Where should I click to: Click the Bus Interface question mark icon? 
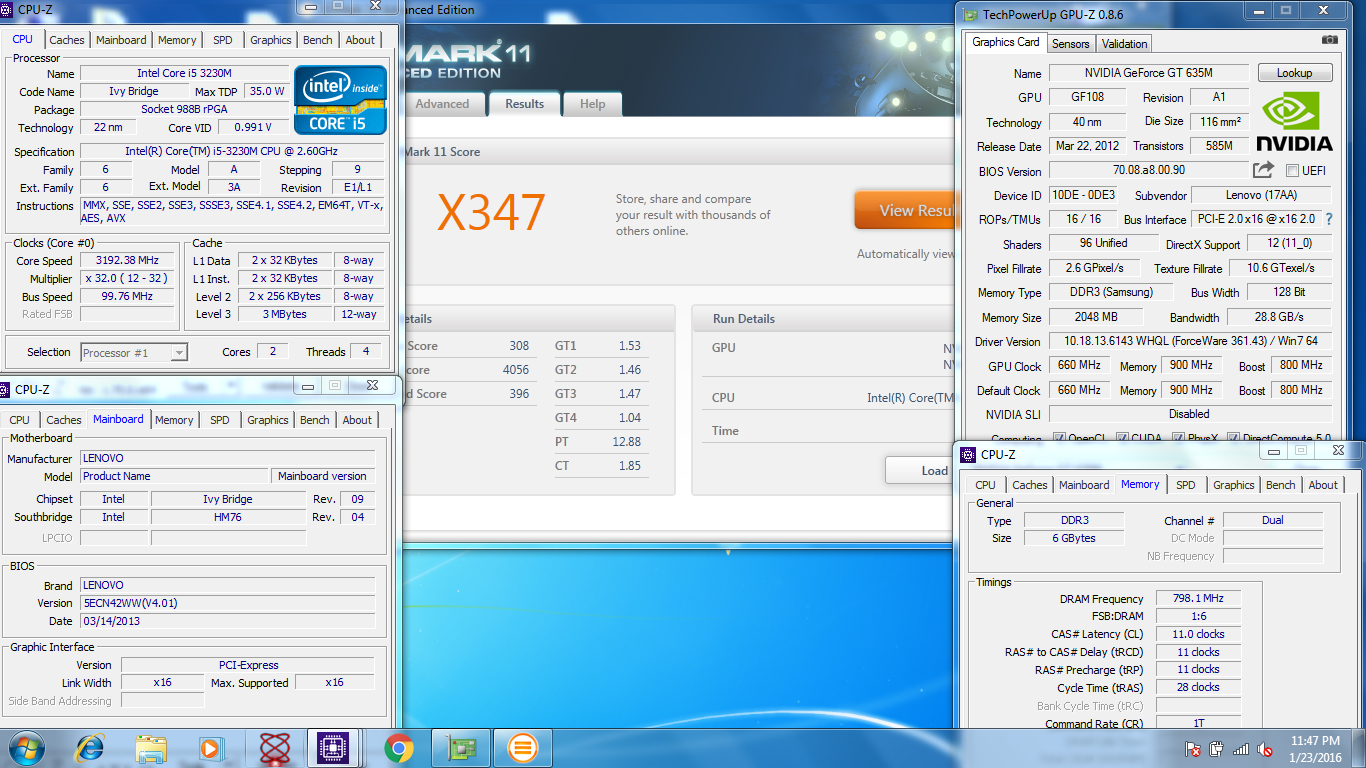(x=1329, y=219)
